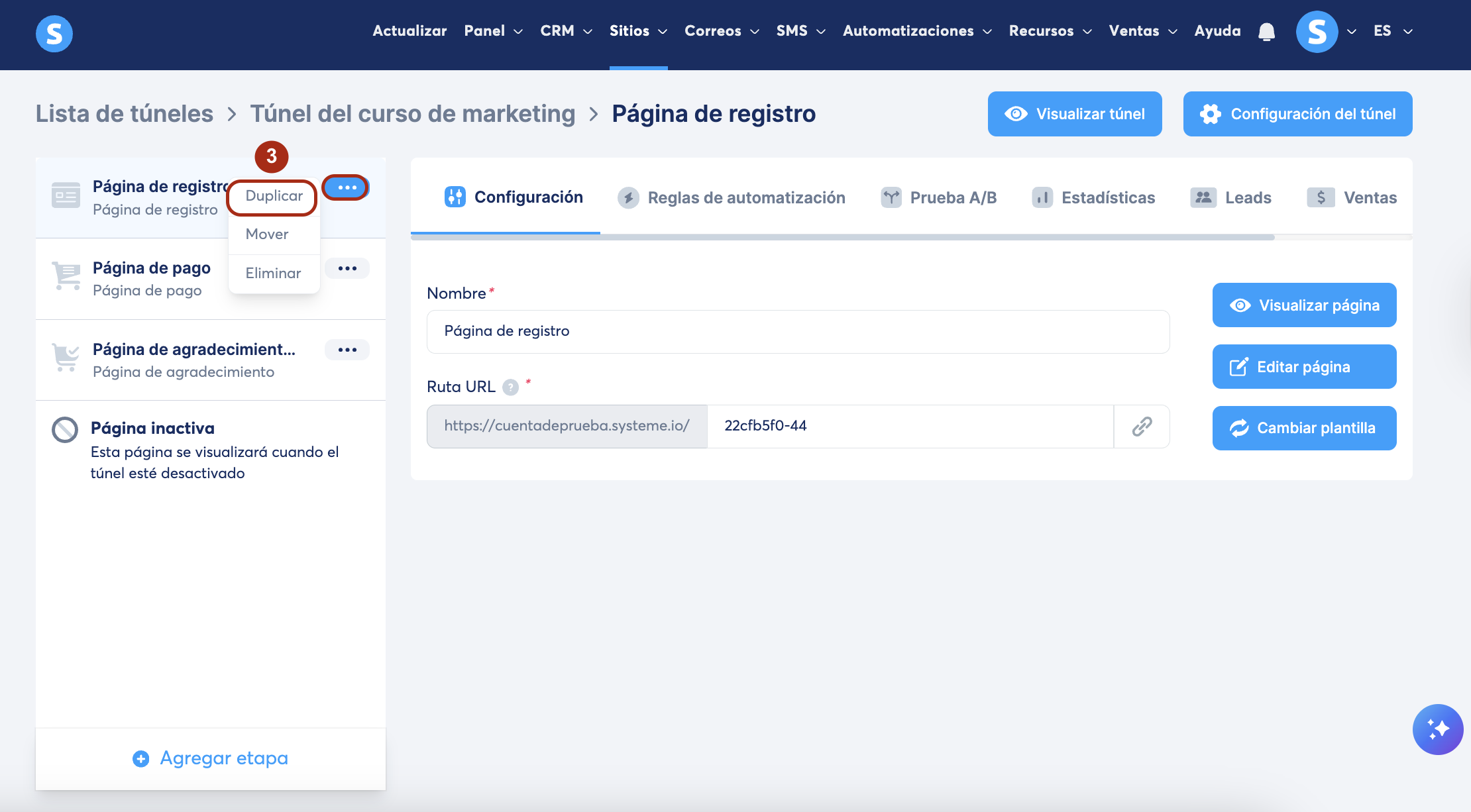Click the horizontal tab scrollbar
Viewport: 1471px width, 812px height.
pyautogui.click(x=842, y=237)
